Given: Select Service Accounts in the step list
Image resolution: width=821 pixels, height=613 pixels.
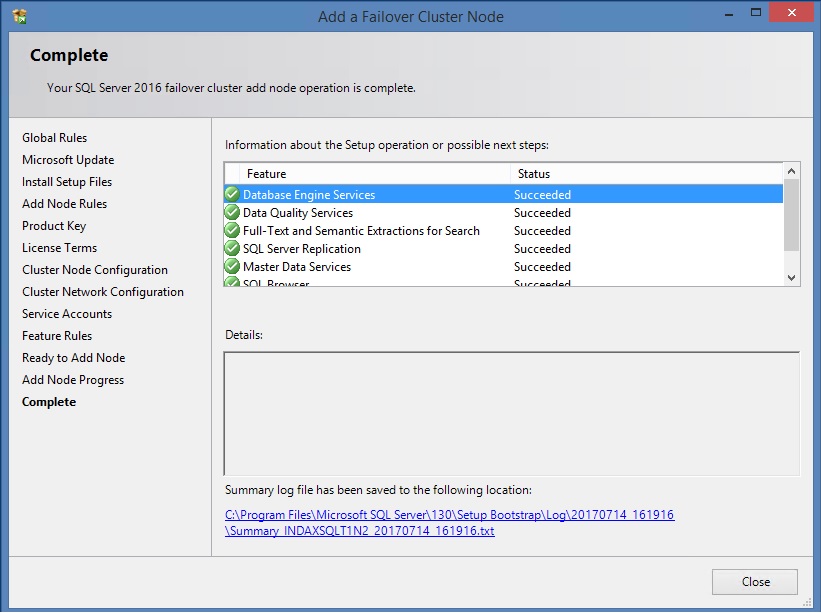Looking at the screenshot, I should (67, 314).
